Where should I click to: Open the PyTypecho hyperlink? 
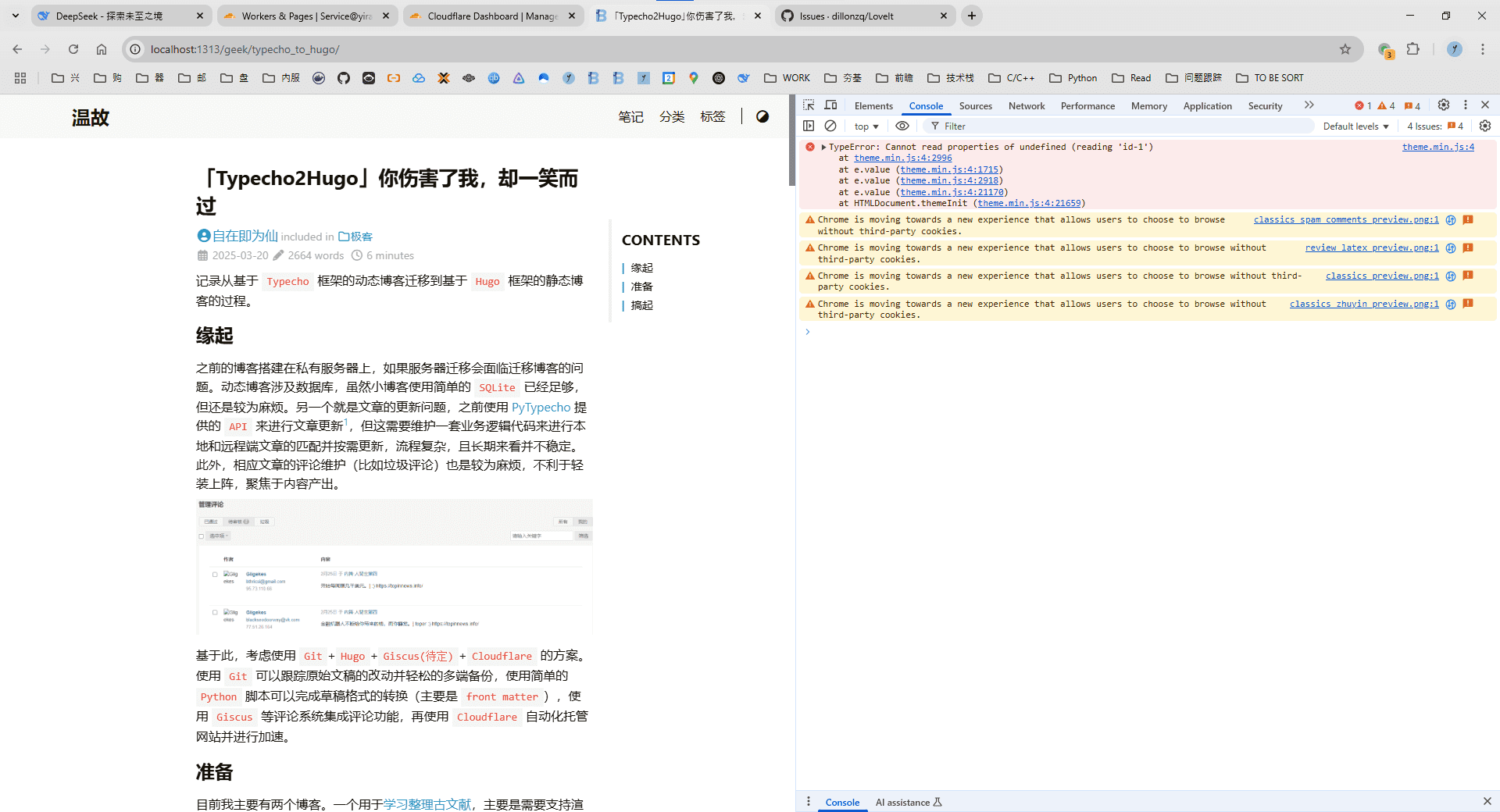click(541, 407)
